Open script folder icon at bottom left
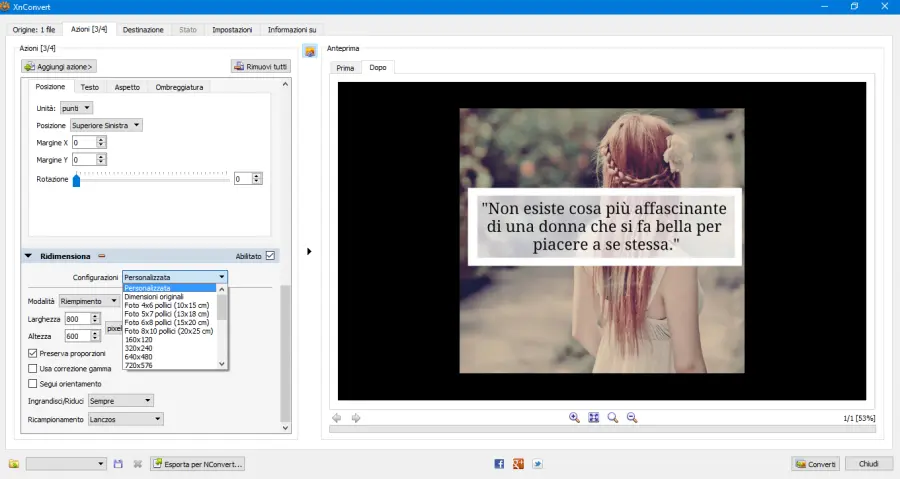This screenshot has height=479, width=900. point(14,464)
